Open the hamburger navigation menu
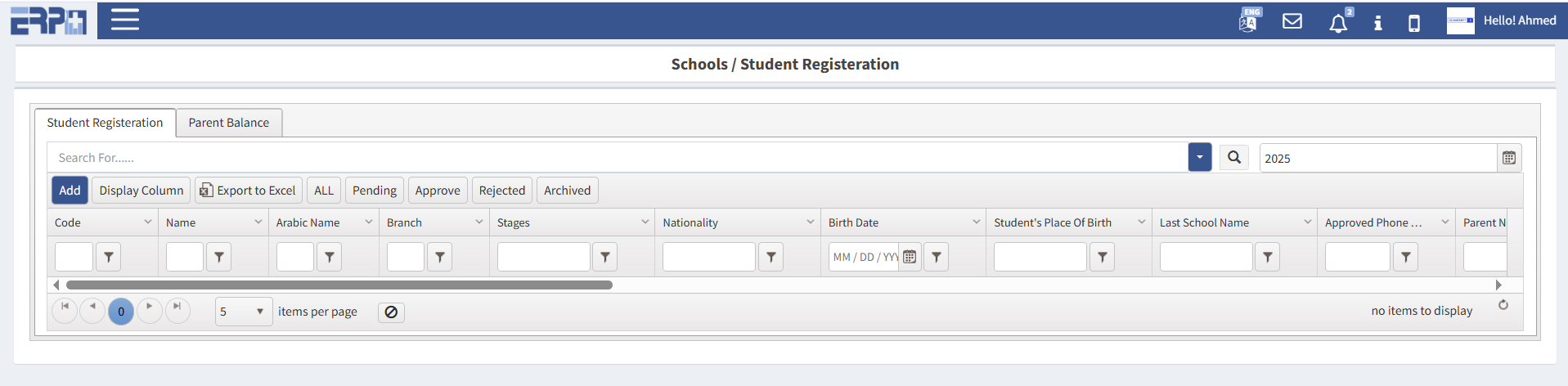The height and width of the screenshot is (386, 1568). tap(124, 20)
